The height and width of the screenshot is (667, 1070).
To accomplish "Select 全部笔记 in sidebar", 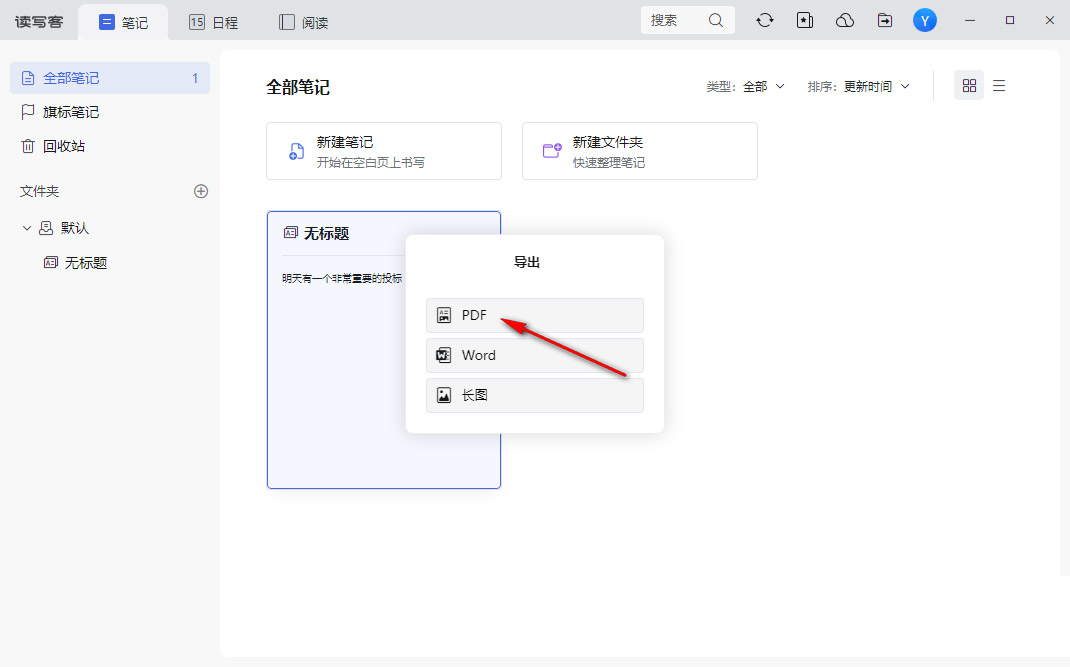I will 110,78.
